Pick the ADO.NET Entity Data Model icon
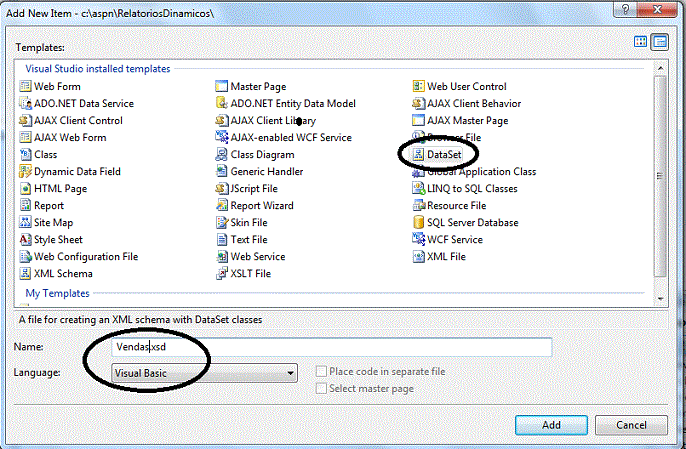Screen dimensions: 686x449 tap(223, 104)
